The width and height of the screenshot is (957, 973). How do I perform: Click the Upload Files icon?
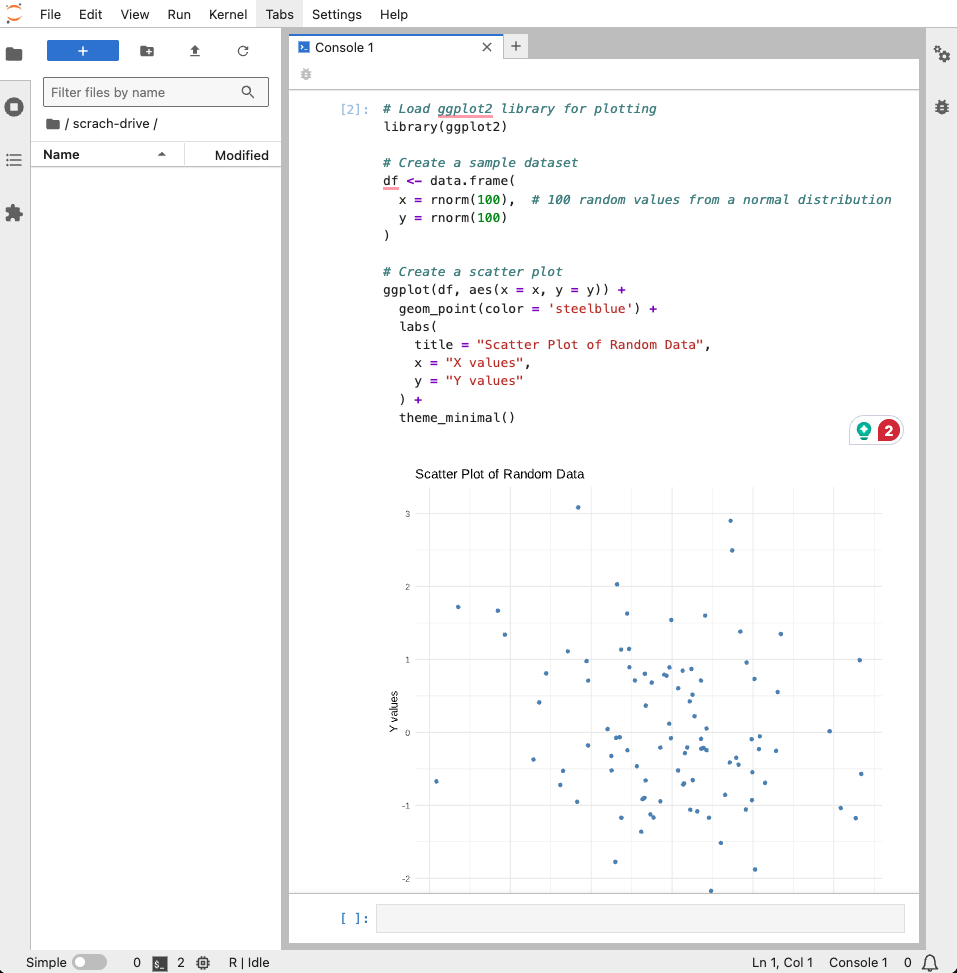click(195, 51)
